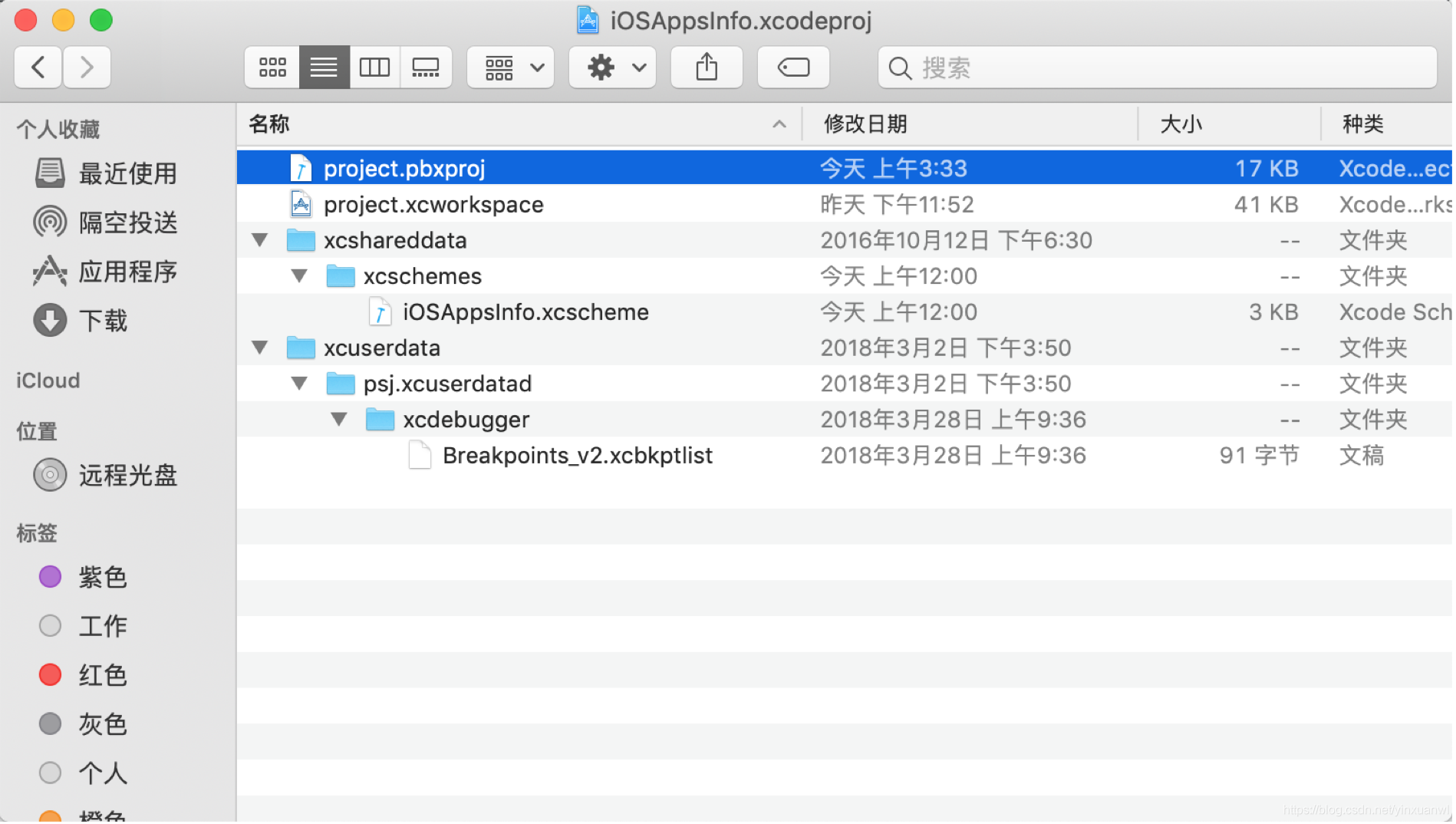Toggle the sort direction arrow in 名称 column

click(x=779, y=124)
